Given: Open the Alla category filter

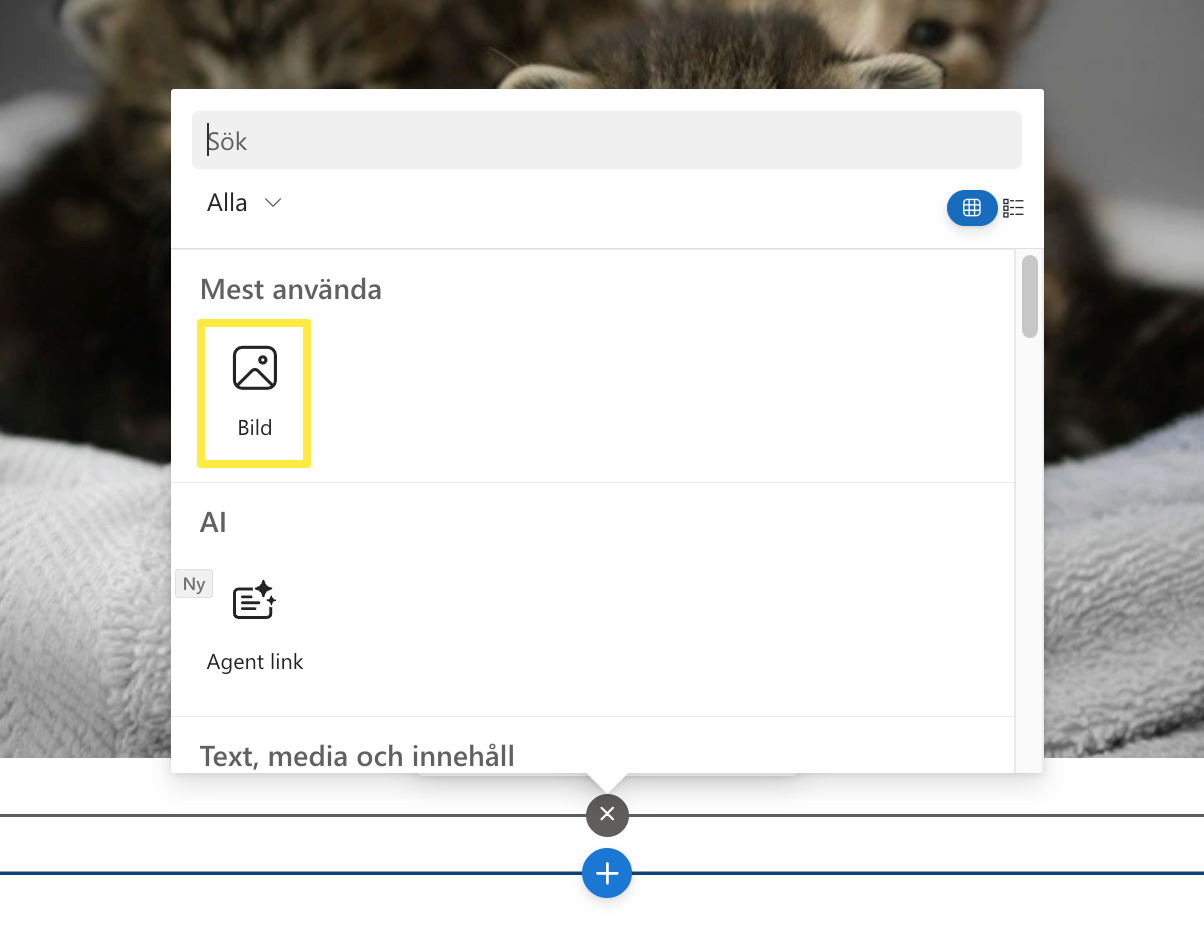Looking at the screenshot, I should click(x=228, y=203).
